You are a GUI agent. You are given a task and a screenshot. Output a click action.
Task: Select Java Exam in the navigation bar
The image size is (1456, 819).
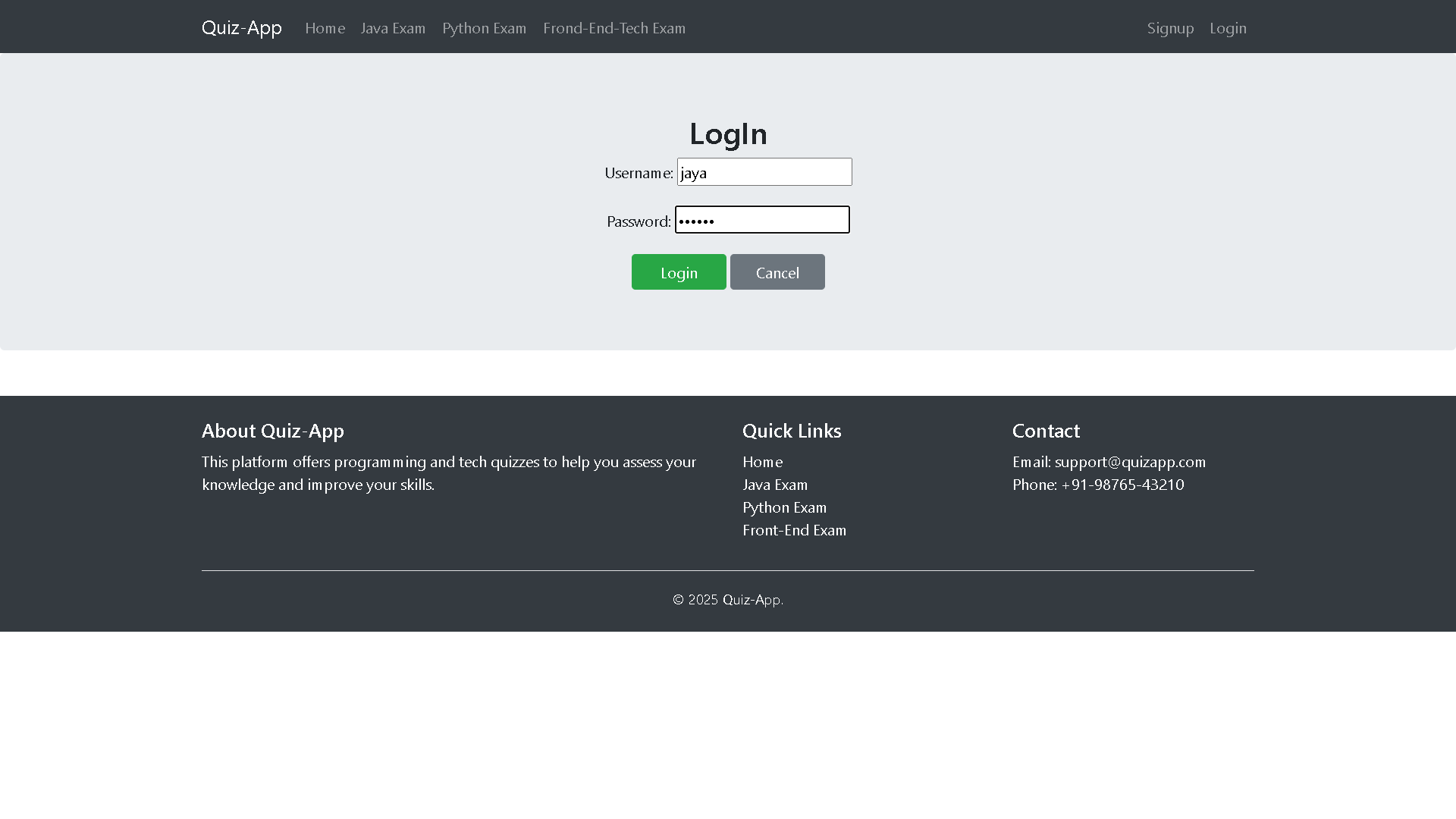[393, 28]
